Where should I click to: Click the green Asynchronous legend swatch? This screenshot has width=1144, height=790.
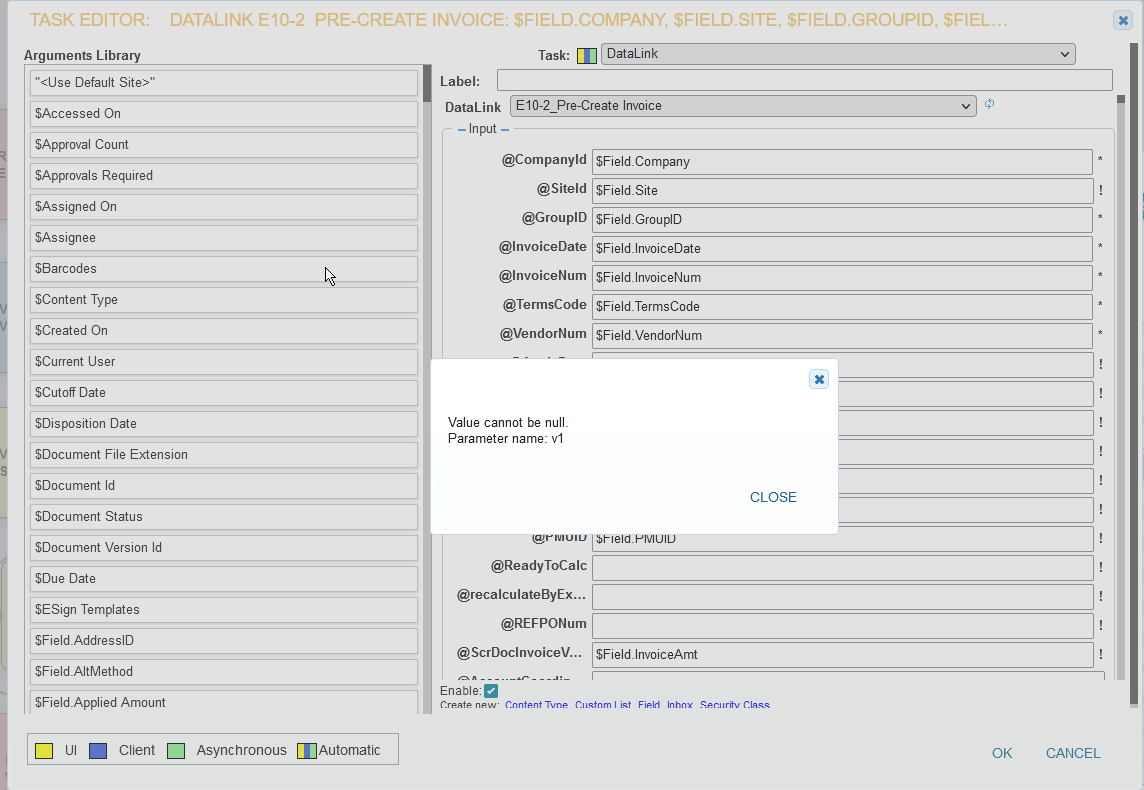point(176,751)
